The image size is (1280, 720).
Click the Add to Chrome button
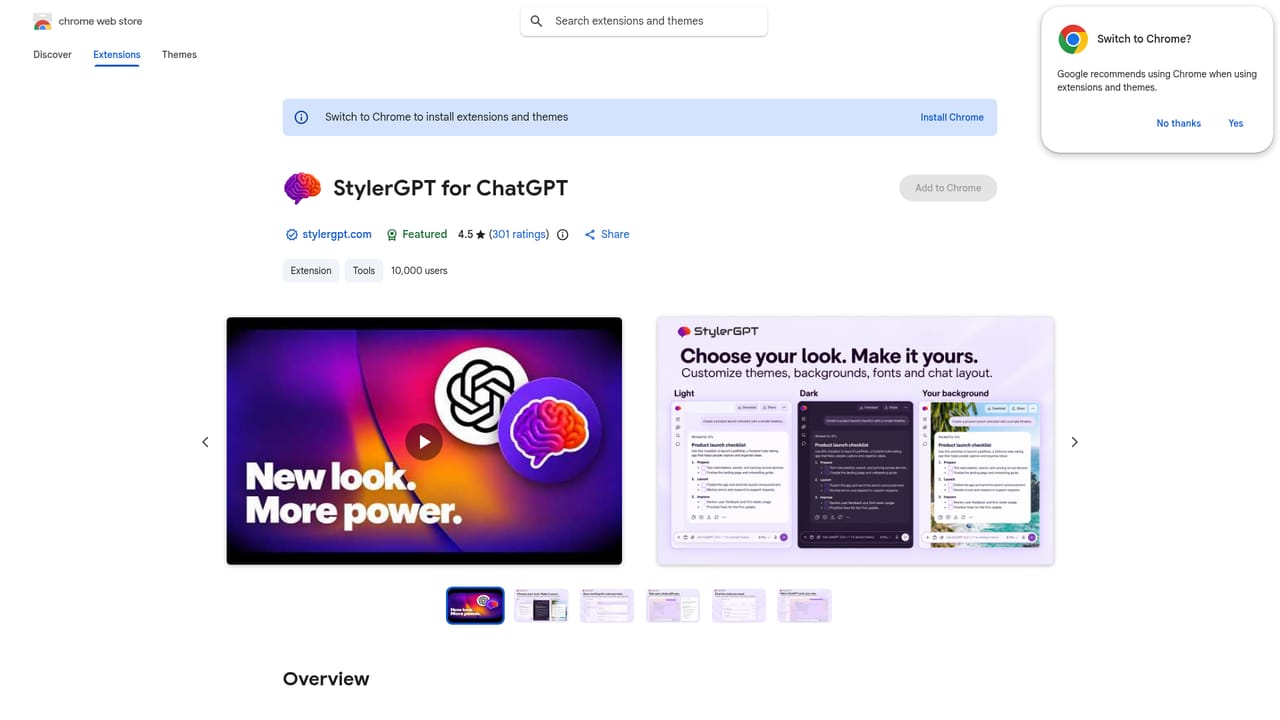tap(948, 188)
